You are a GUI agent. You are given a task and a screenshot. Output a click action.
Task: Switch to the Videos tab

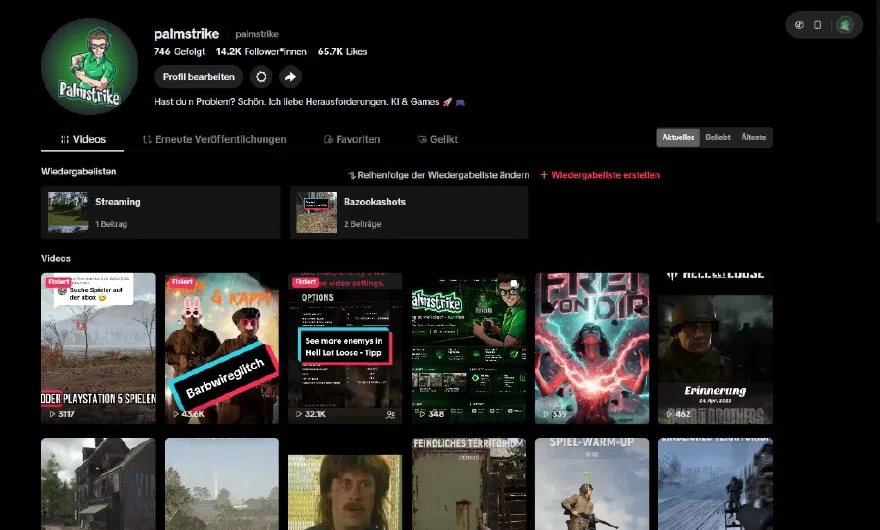pos(82,139)
